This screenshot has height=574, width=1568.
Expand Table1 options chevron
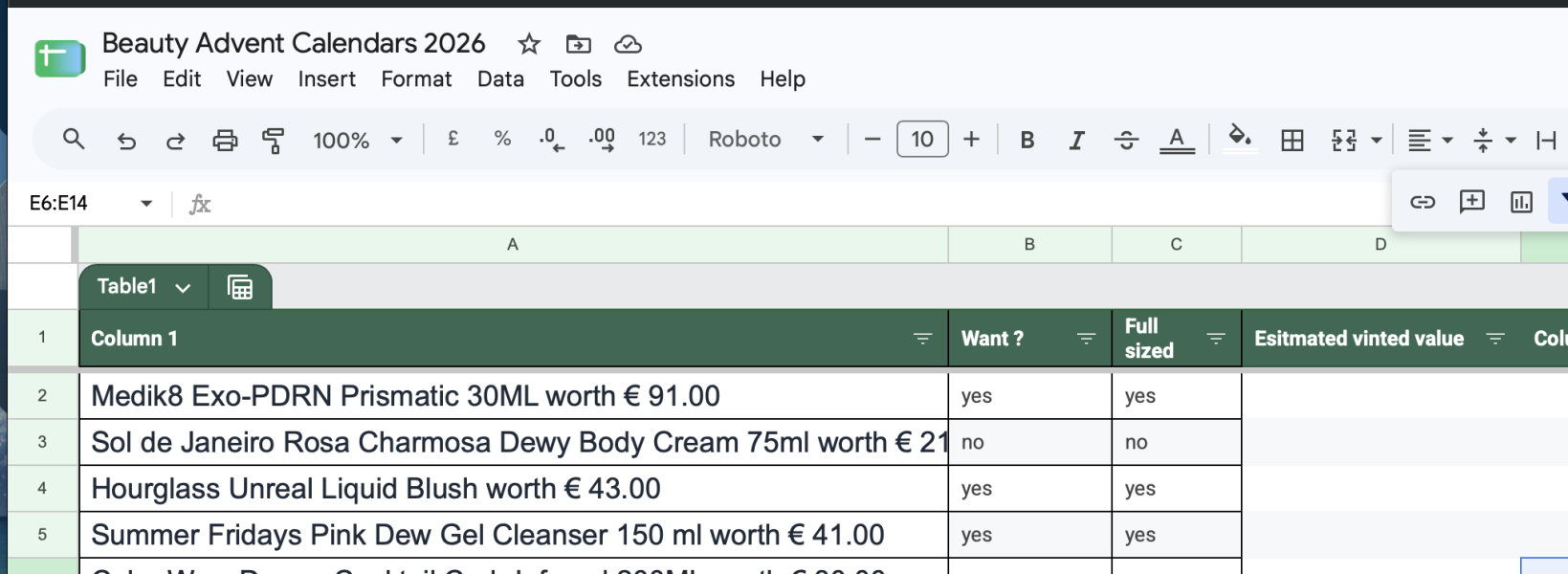pyautogui.click(x=183, y=287)
